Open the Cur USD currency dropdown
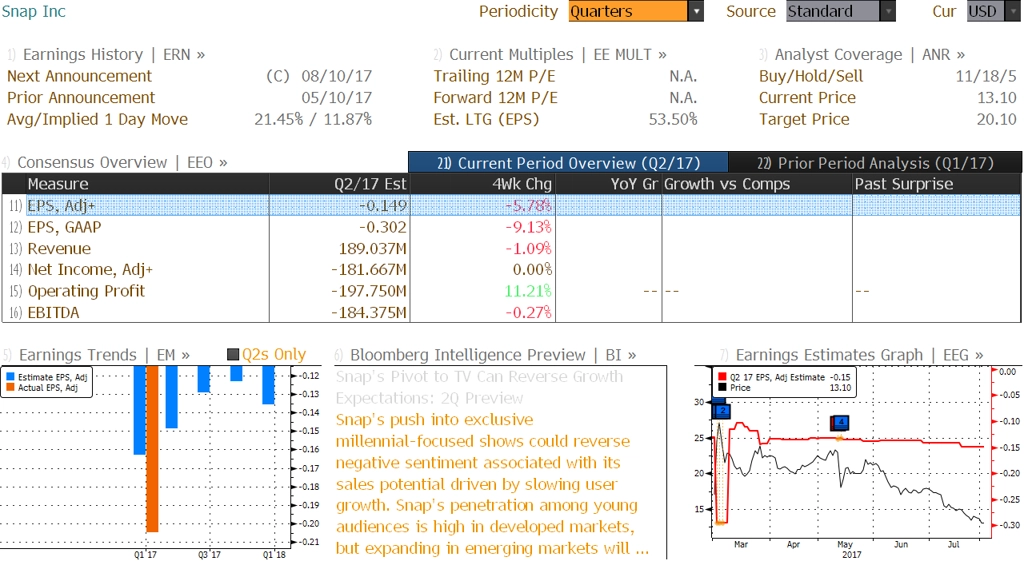The width and height of the screenshot is (1024, 561). (x=993, y=11)
